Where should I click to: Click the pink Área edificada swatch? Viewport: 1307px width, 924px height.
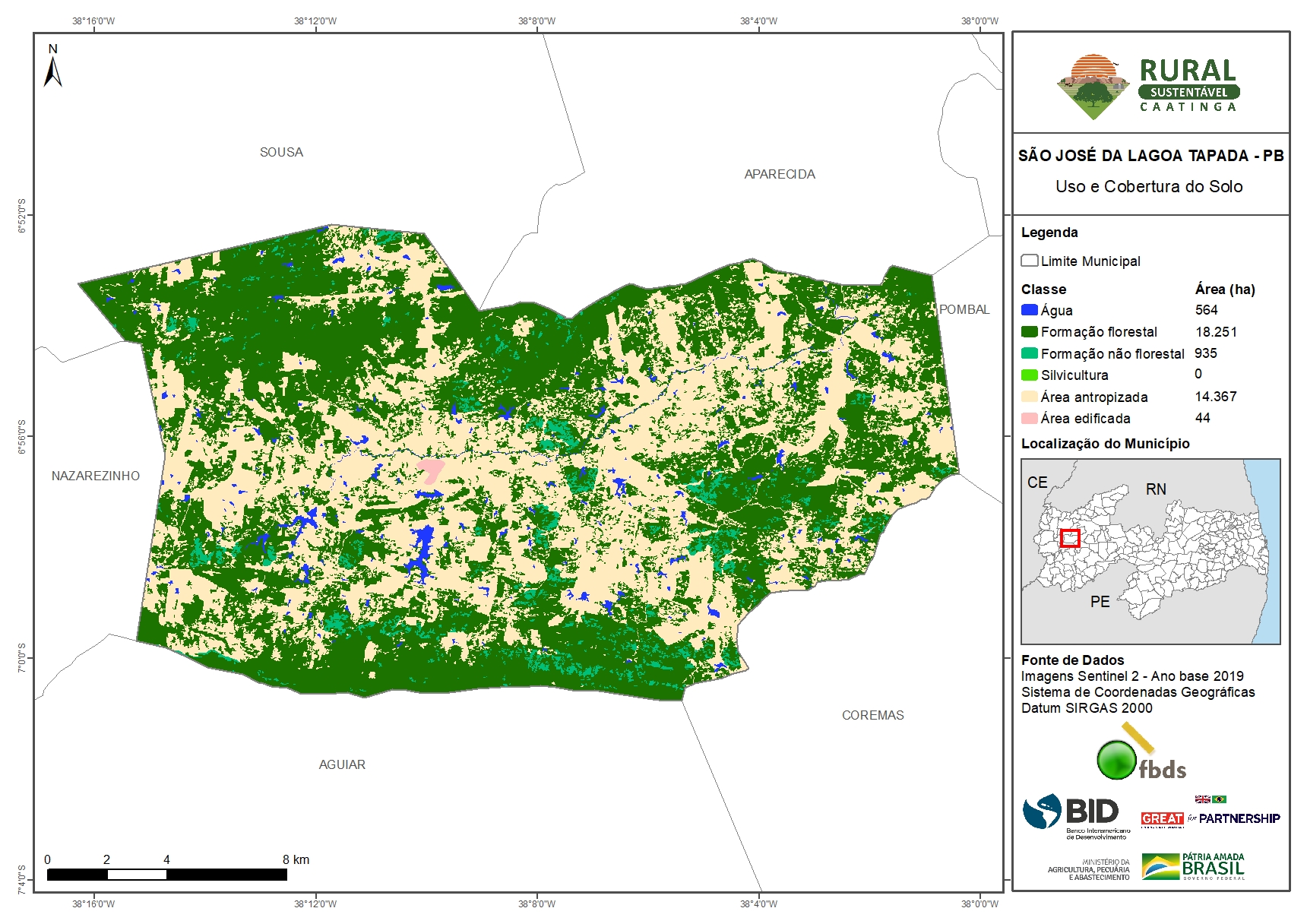1030,418
